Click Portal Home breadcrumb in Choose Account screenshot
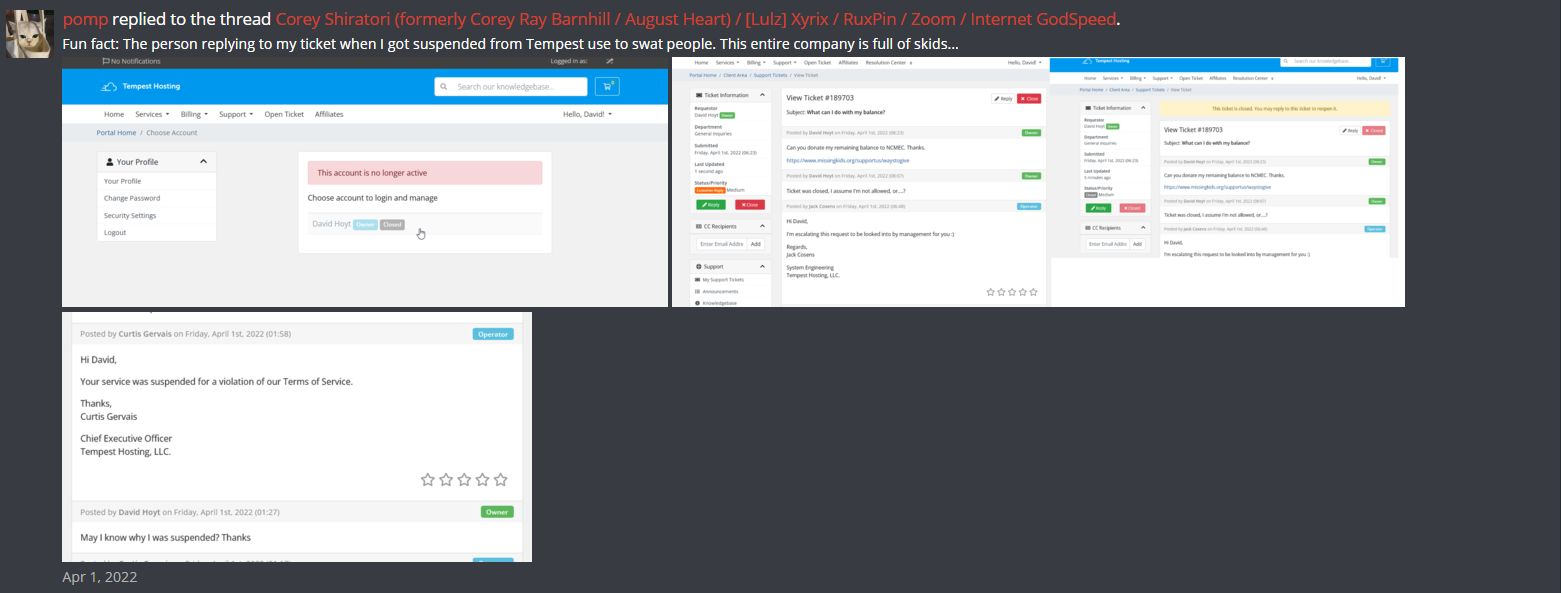The width and height of the screenshot is (1561, 593). [116, 132]
